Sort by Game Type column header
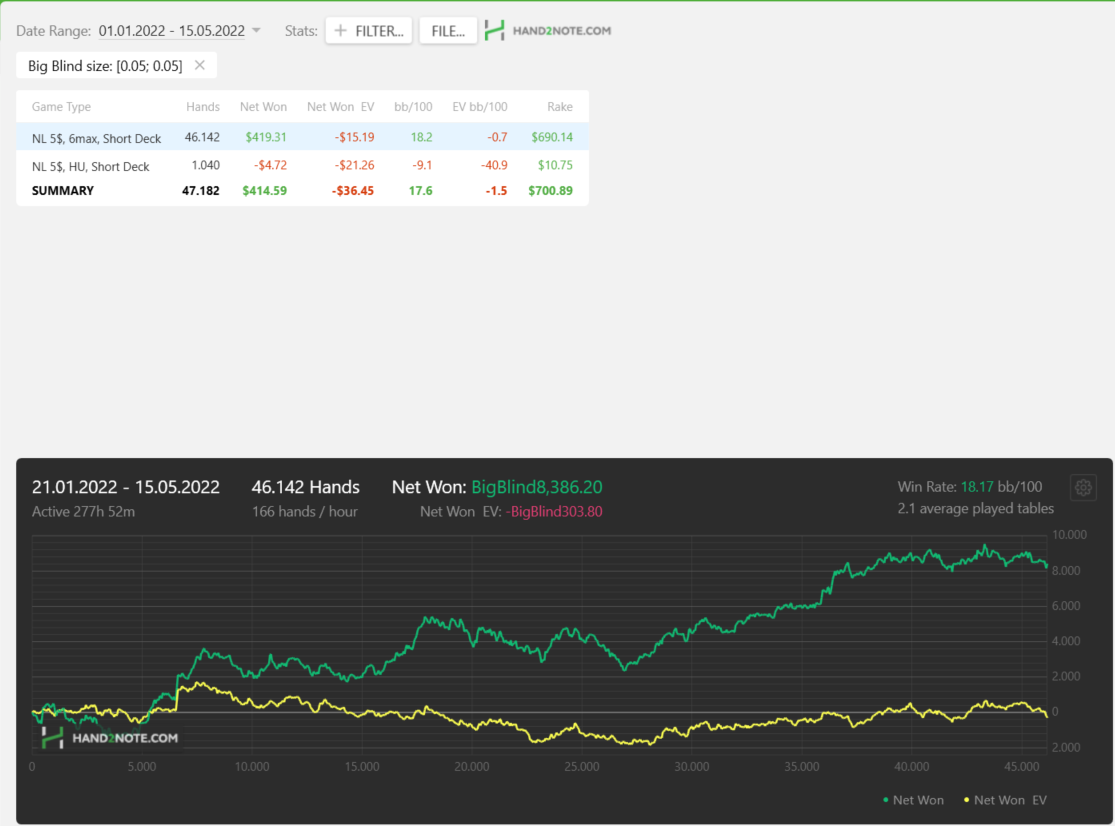1115x826 pixels. tap(61, 107)
